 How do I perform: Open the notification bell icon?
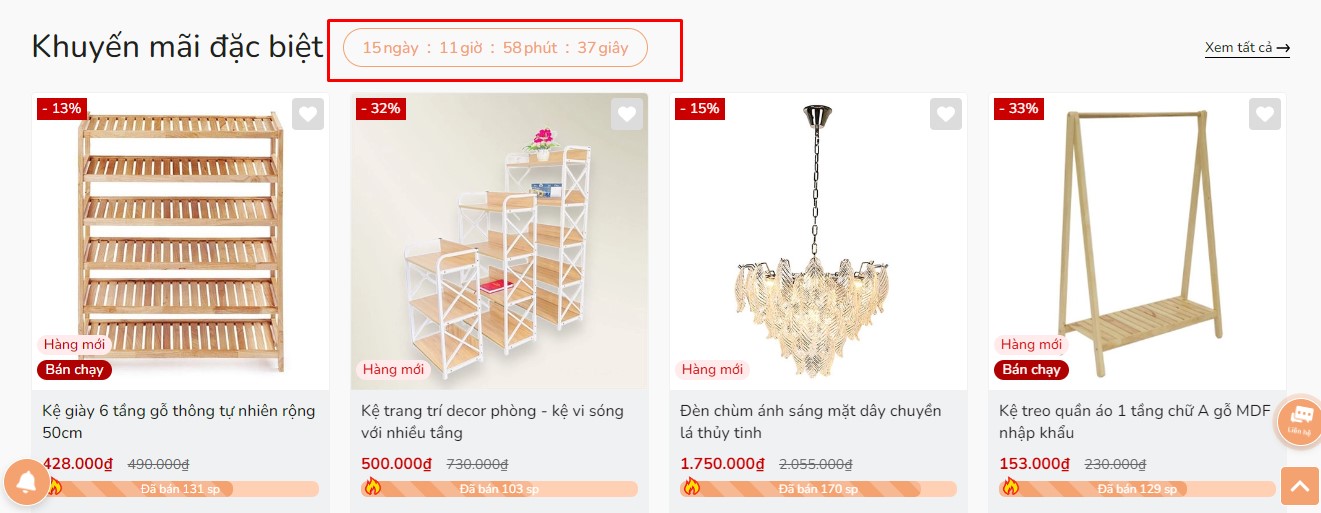pyautogui.click(x=26, y=483)
